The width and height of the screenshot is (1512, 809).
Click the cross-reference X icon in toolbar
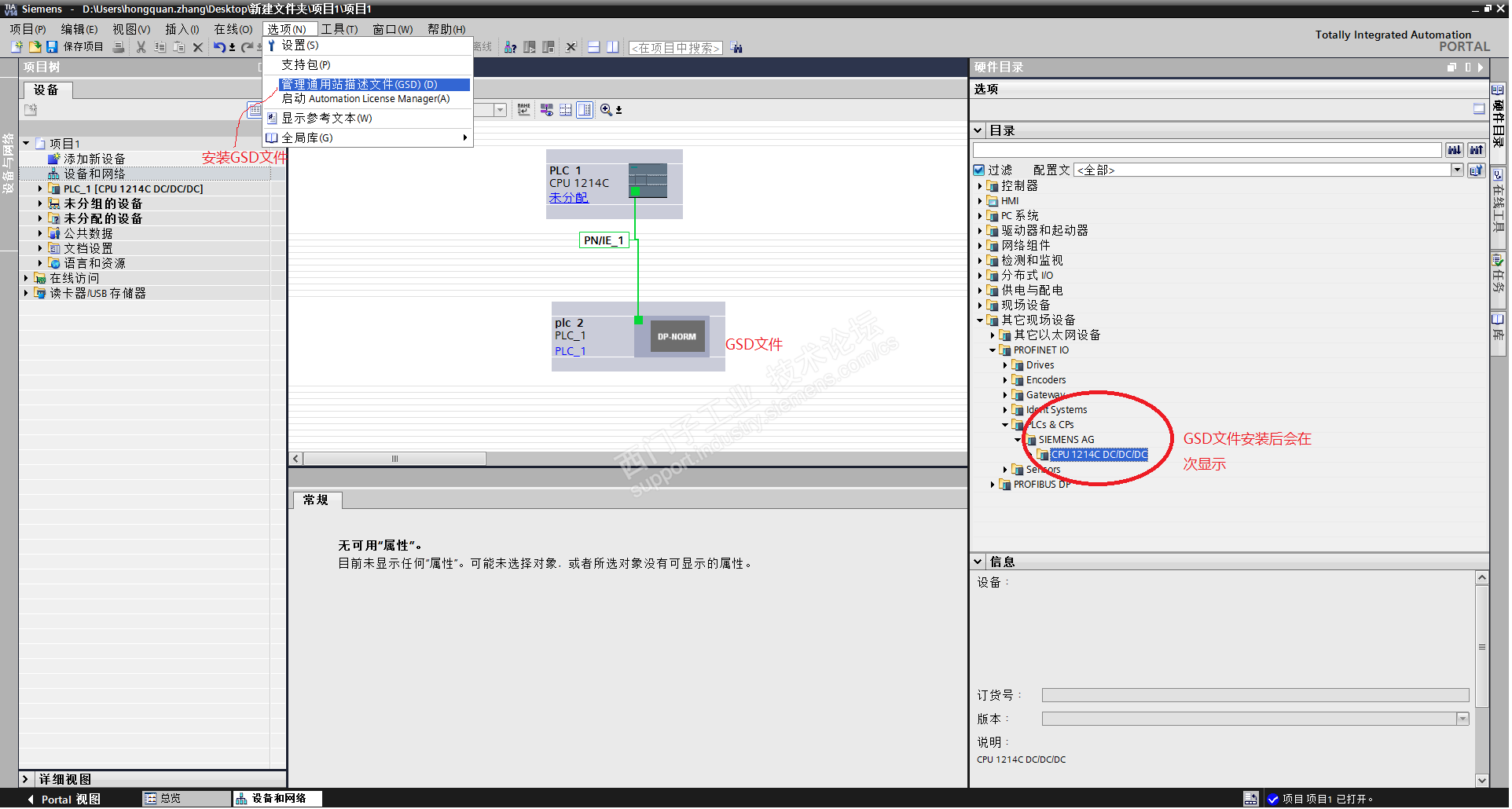point(571,47)
